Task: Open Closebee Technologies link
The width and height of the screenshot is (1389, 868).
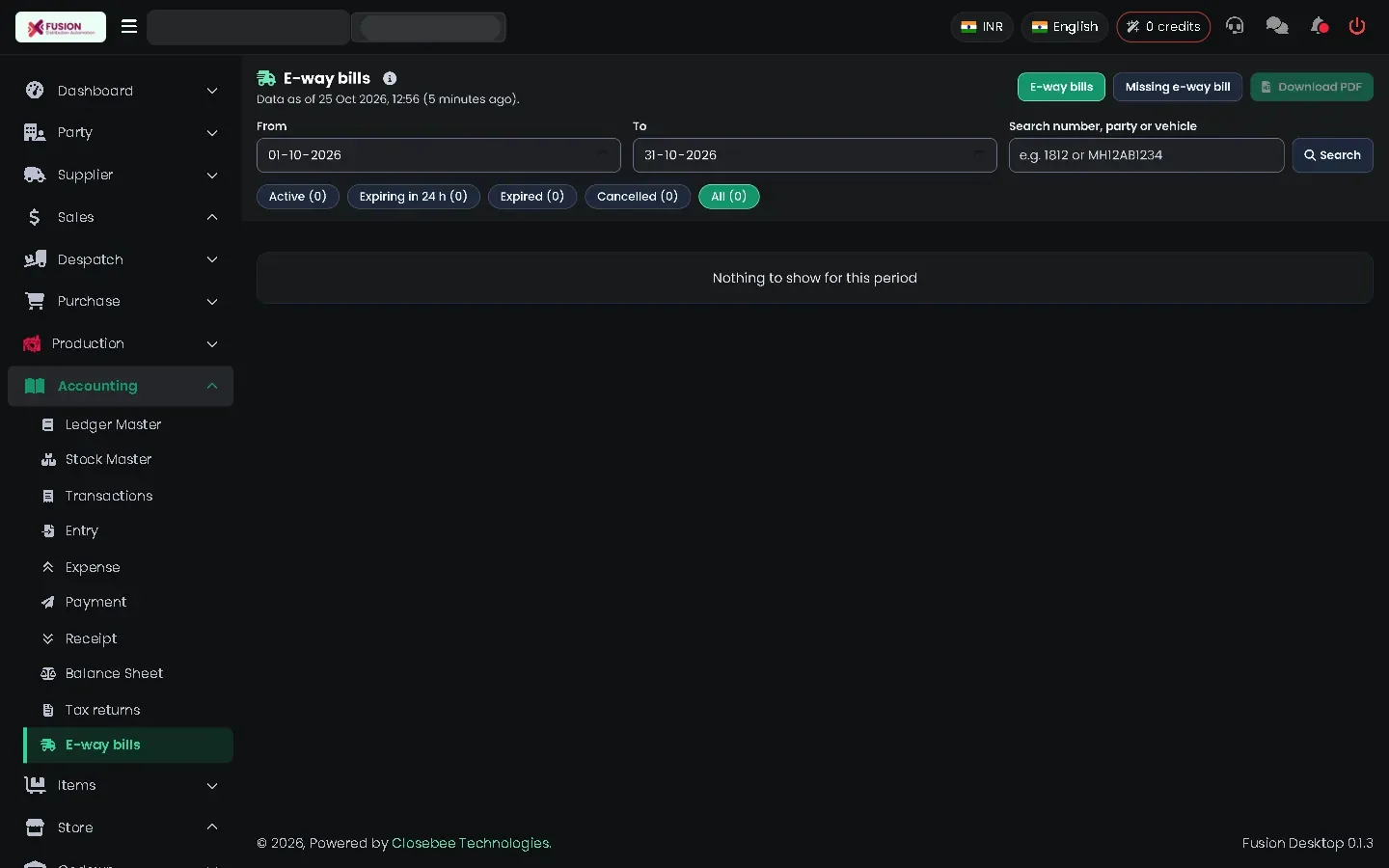Action: (471, 843)
